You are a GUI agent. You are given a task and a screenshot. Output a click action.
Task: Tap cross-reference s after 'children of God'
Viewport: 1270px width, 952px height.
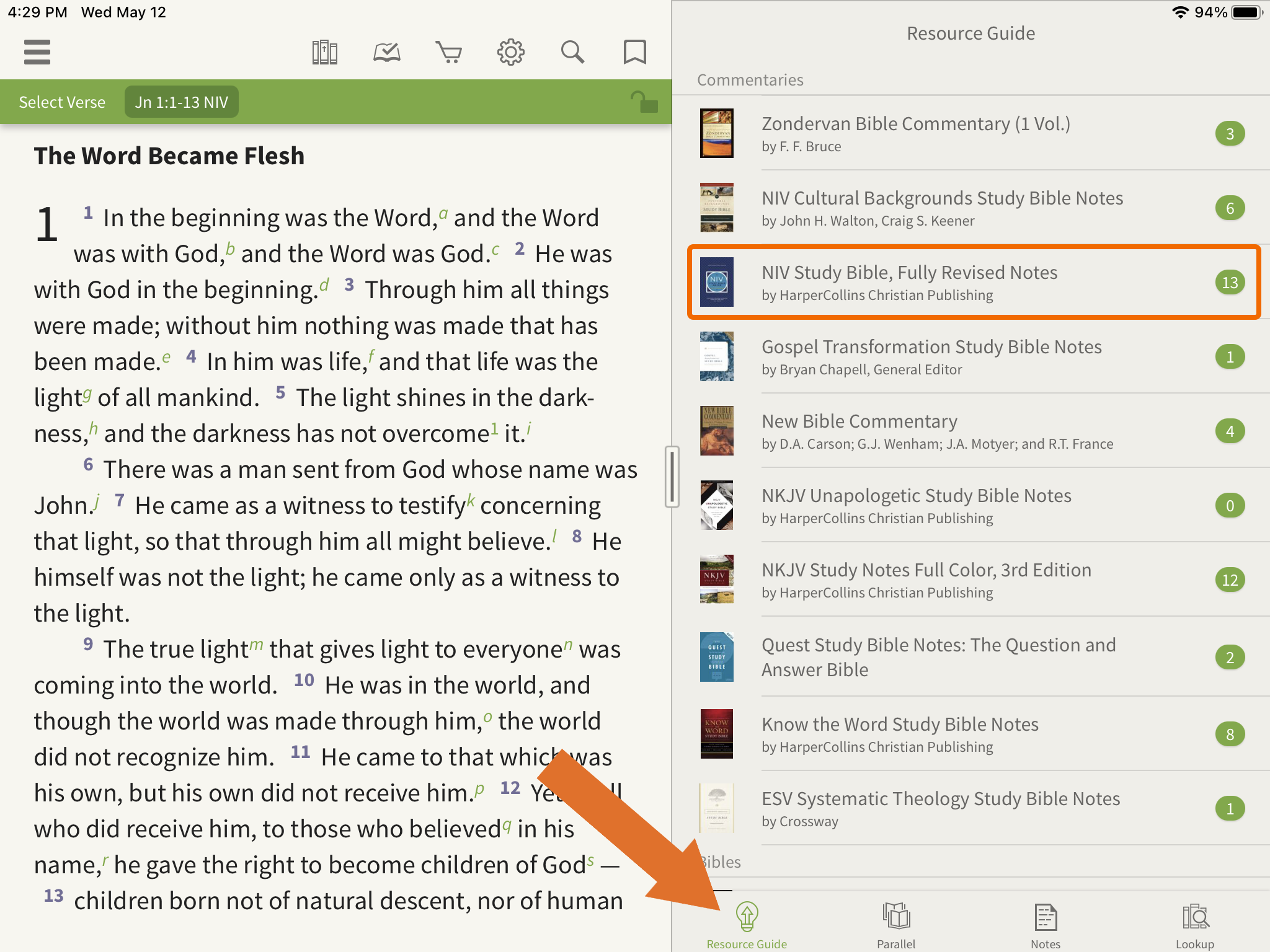point(590,860)
